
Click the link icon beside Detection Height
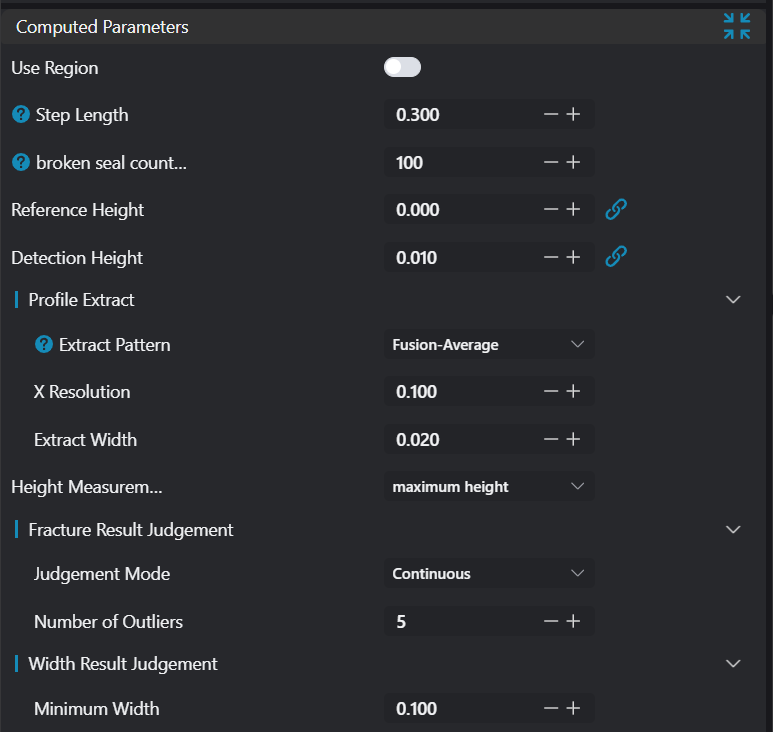tap(616, 258)
